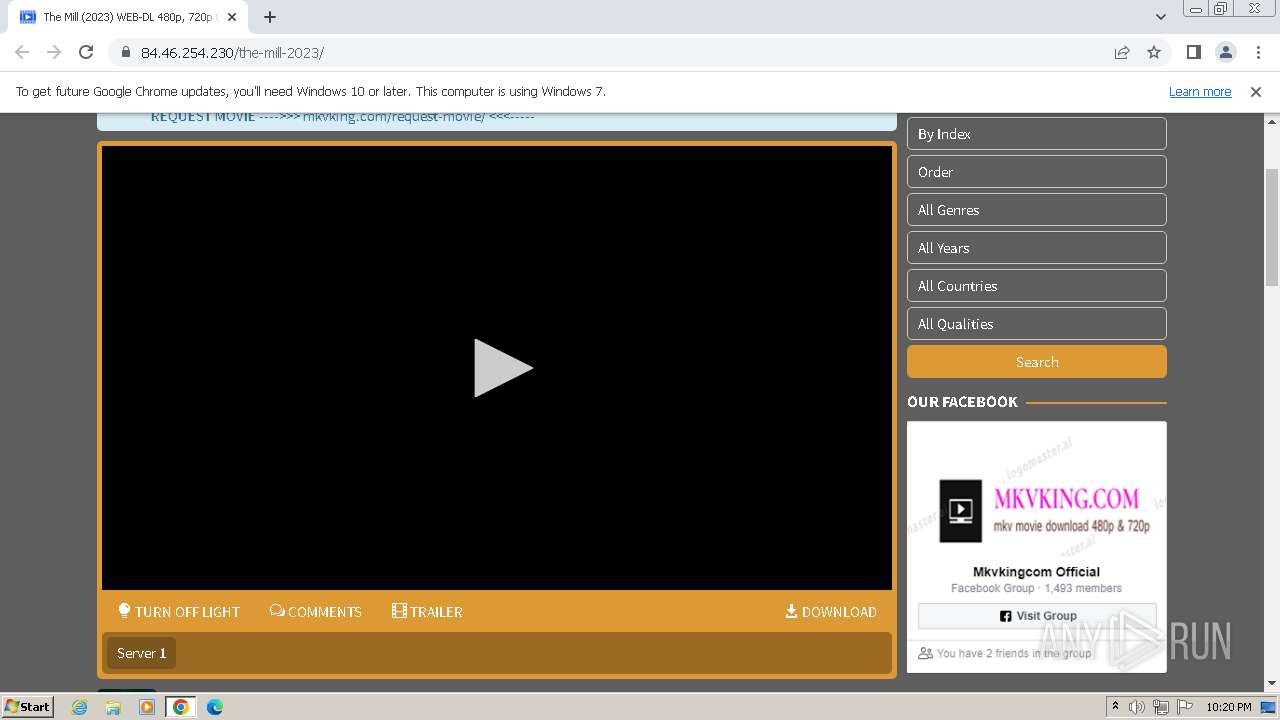Dismiss the Chrome update notification bar

pyautogui.click(x=1256, y=91)
